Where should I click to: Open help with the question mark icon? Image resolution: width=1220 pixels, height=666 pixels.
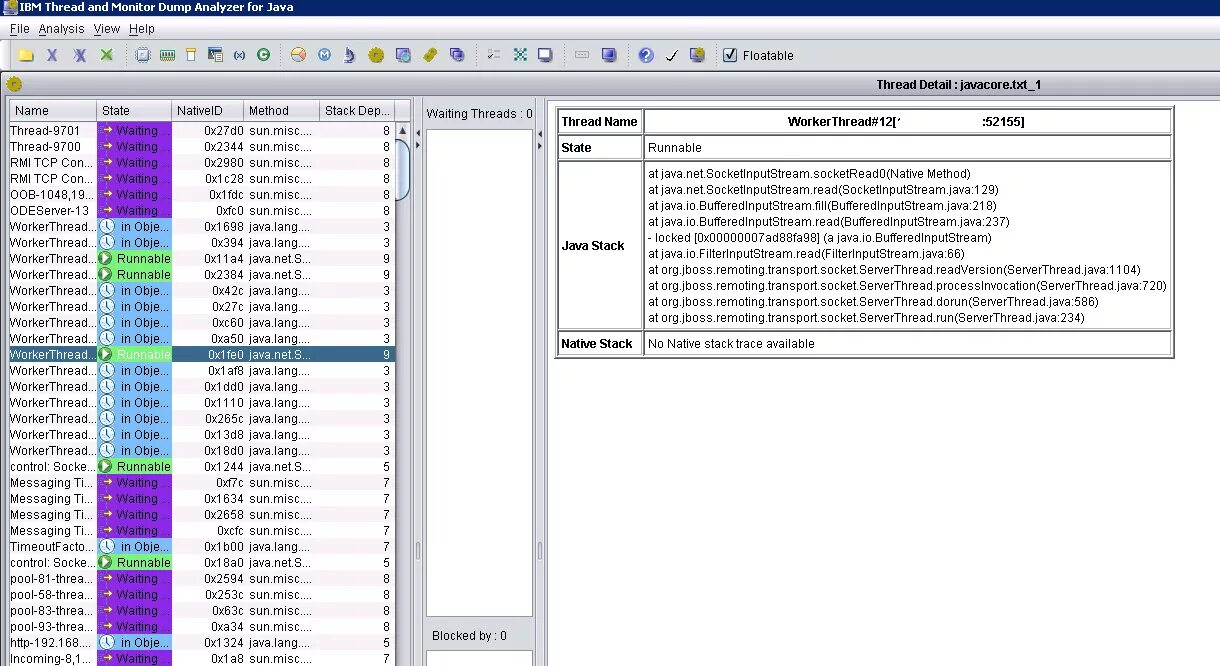(x=646, y=55)
